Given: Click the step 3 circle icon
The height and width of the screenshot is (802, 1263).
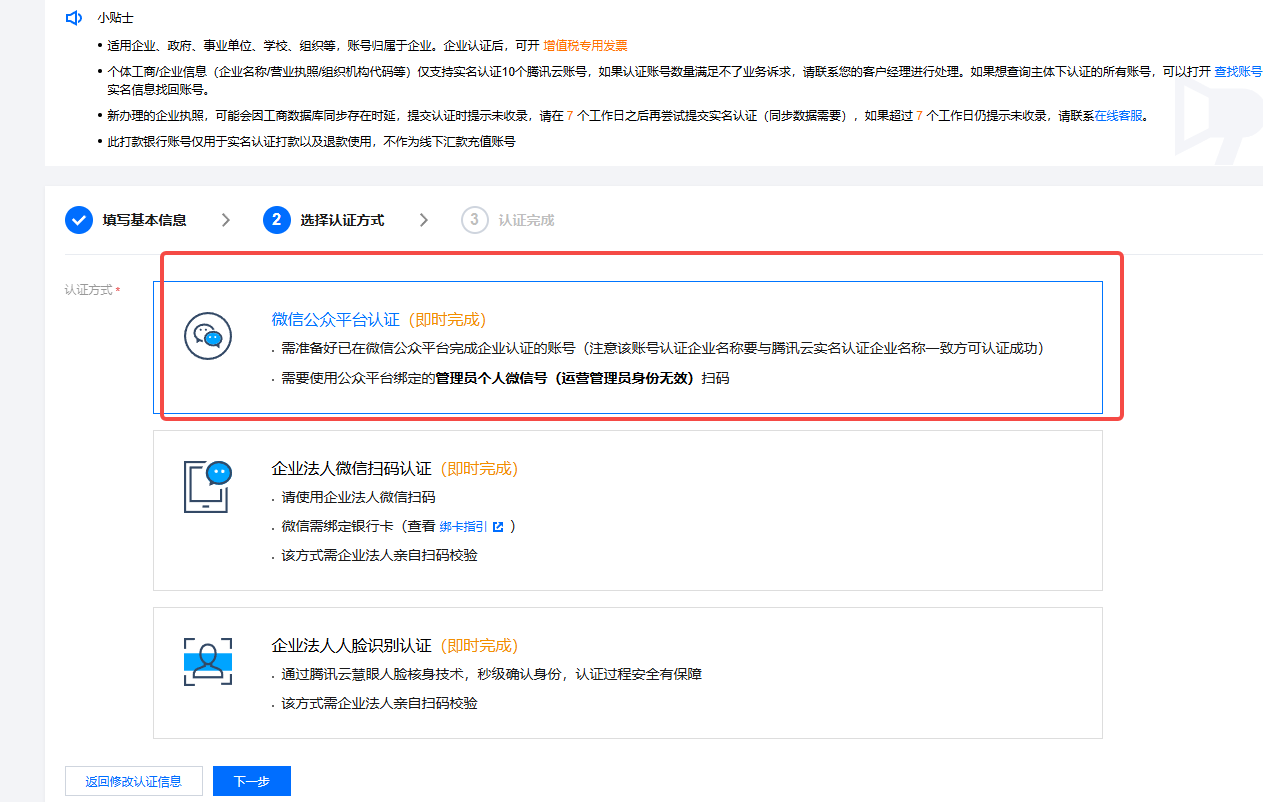Looking at the screenshot, I should [475, 220].
